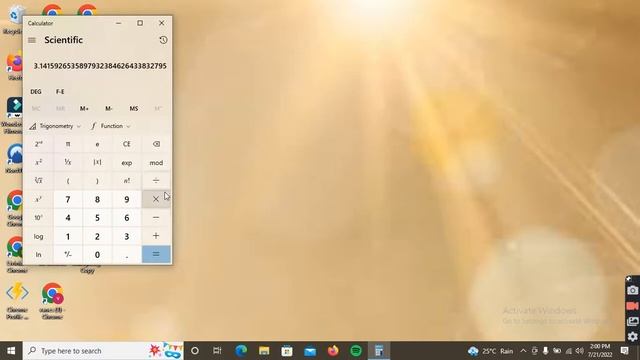Click the x squared key
Viewport: 640px width, 360px height.
pos(38,162)
